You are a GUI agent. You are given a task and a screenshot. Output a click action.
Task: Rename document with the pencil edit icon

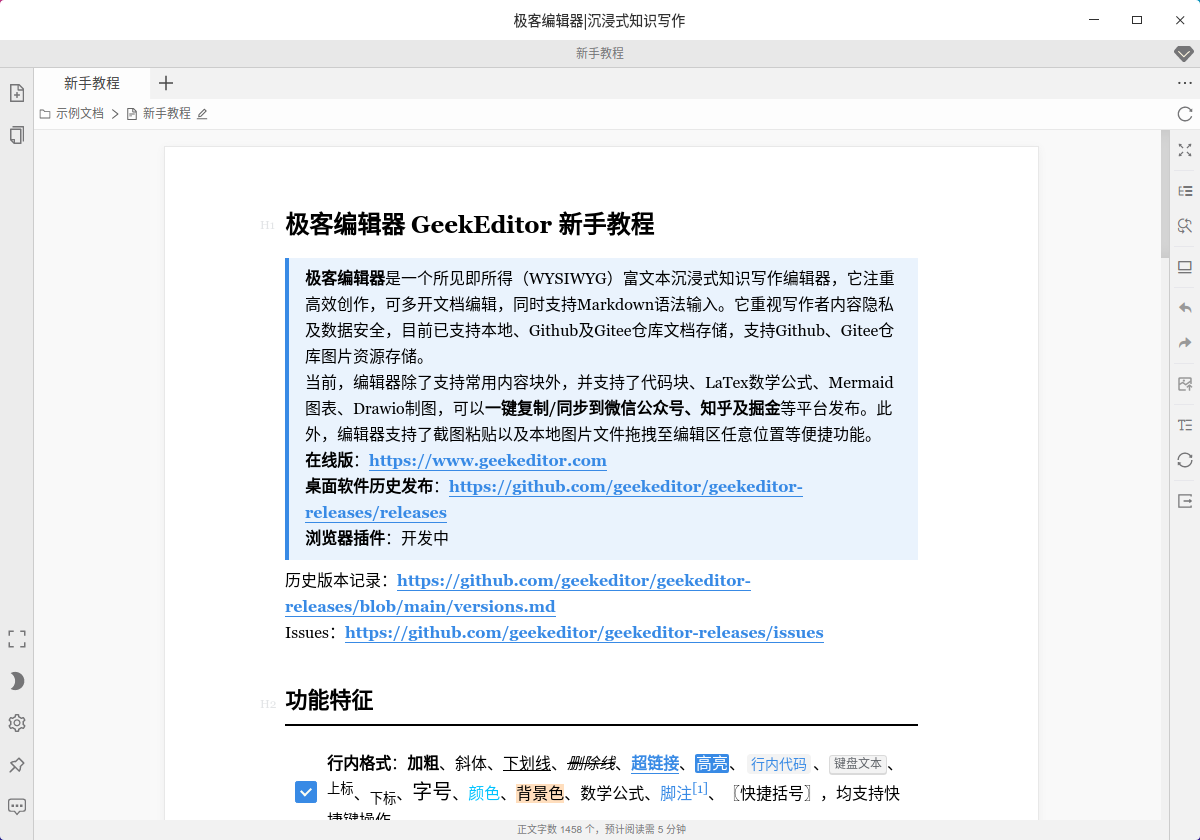202,114
